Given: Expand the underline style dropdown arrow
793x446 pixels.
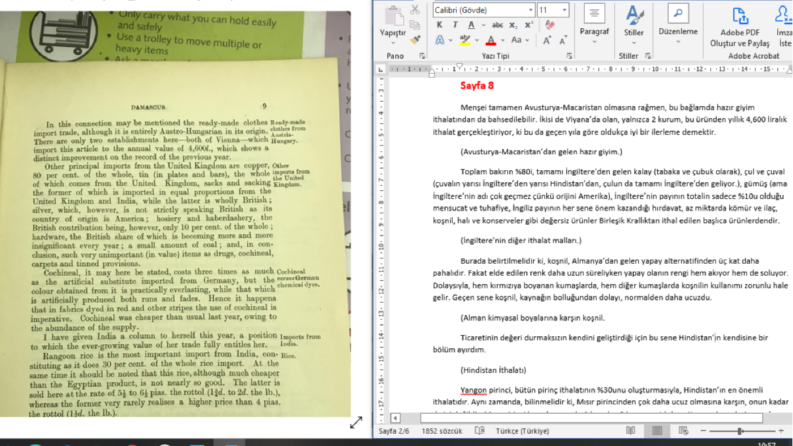Looking at the screenshot, I should [483, 25].
